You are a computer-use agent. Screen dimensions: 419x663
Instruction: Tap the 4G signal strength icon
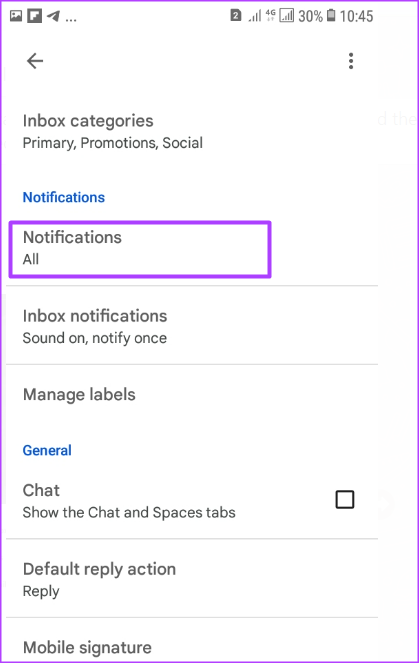click(281, 16)
